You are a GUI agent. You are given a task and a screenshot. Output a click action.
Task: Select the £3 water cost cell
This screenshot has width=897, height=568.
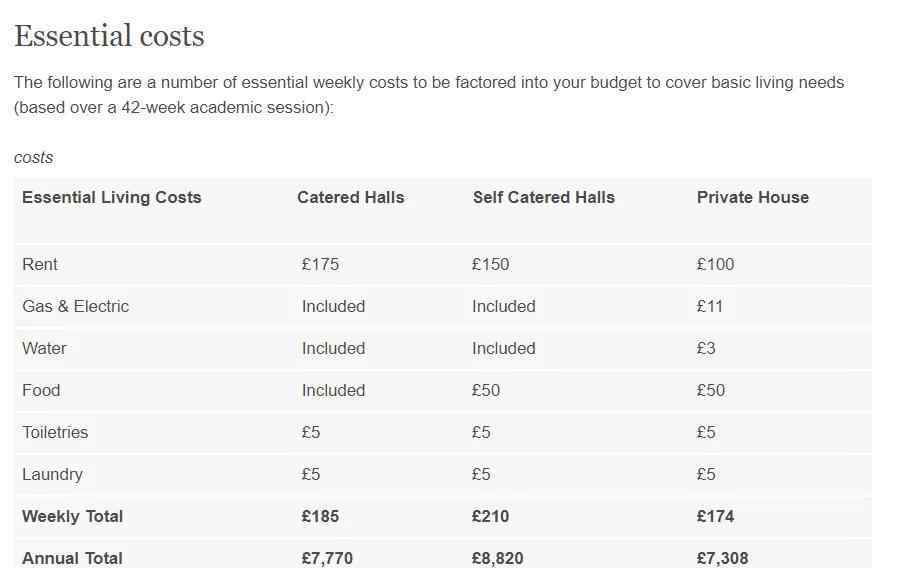coord(706,348)
